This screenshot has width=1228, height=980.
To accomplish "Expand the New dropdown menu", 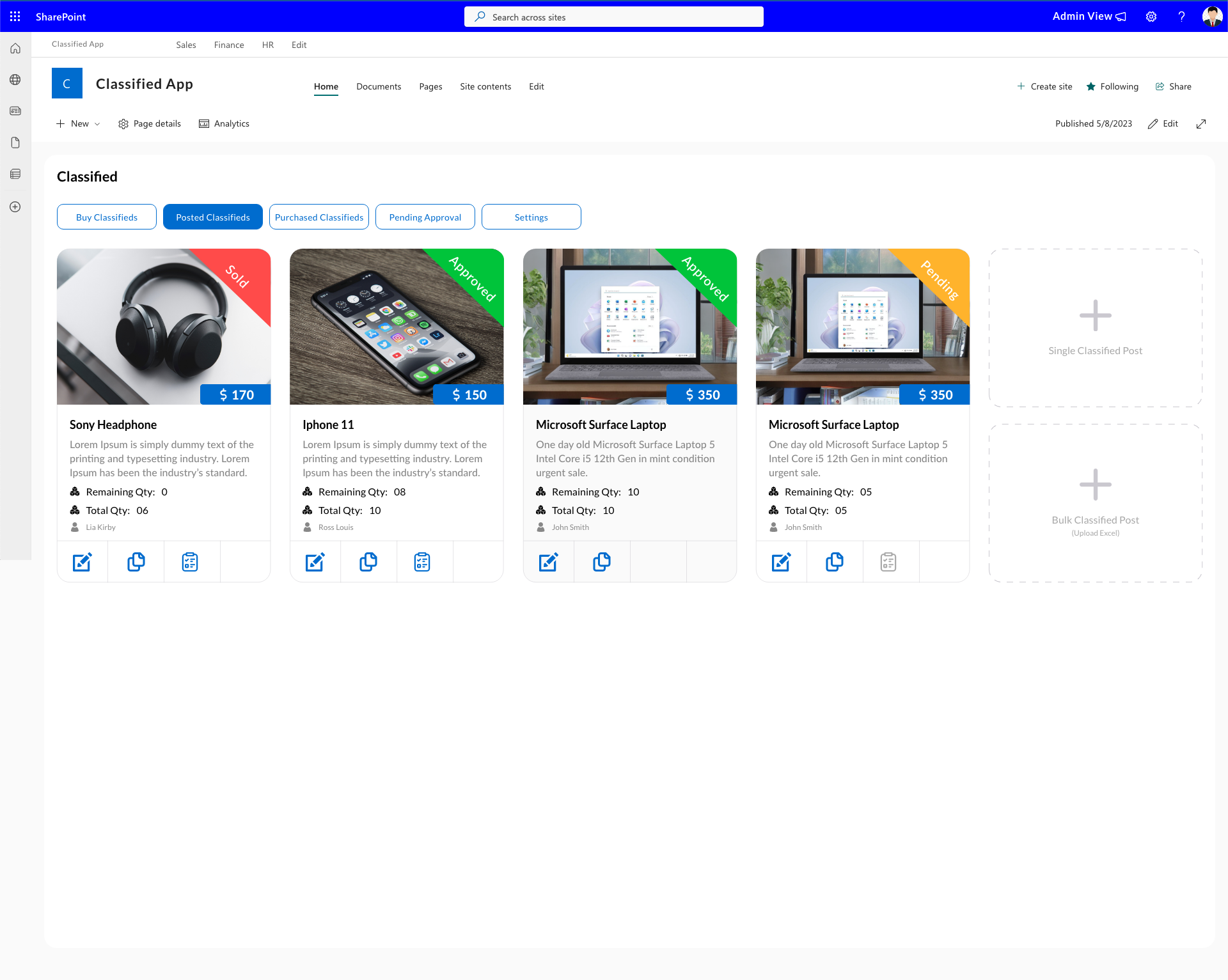I will point(78,124).
